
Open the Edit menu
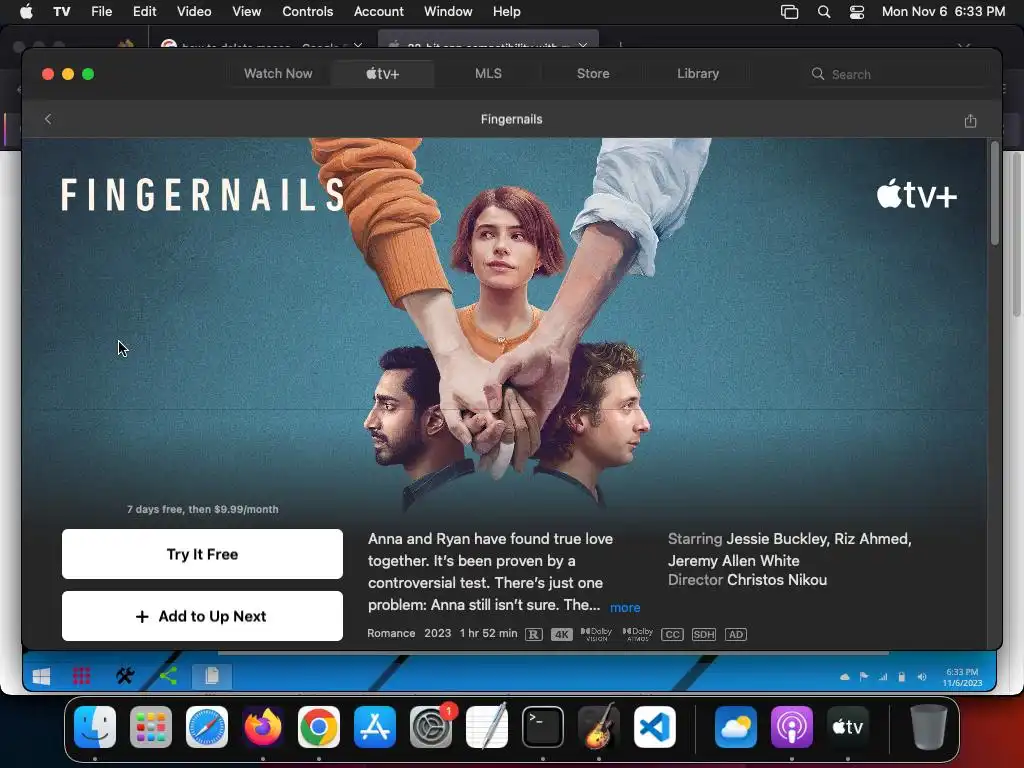144,12
